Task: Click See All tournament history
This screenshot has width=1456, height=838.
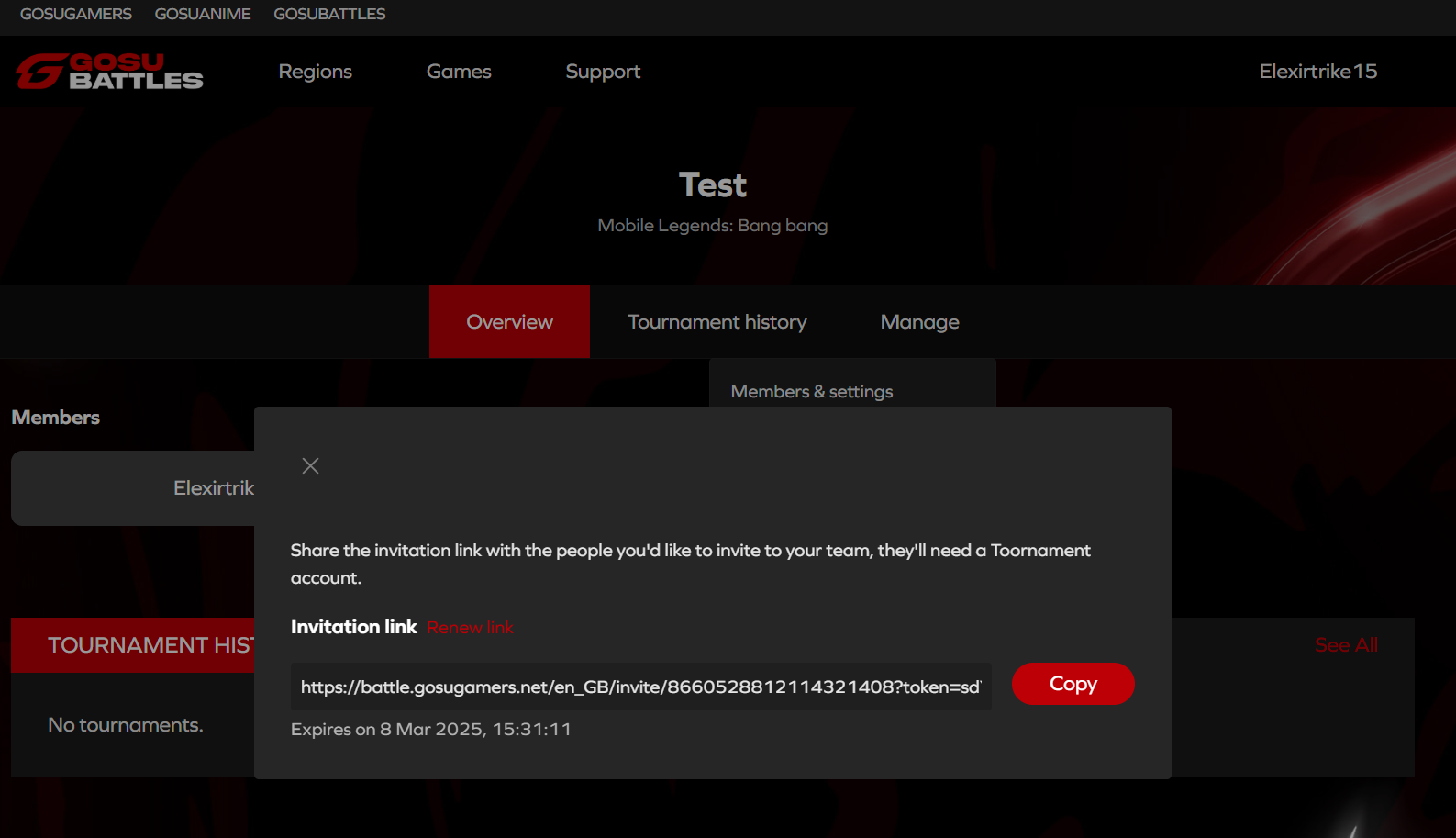Action: (1346, 645)
